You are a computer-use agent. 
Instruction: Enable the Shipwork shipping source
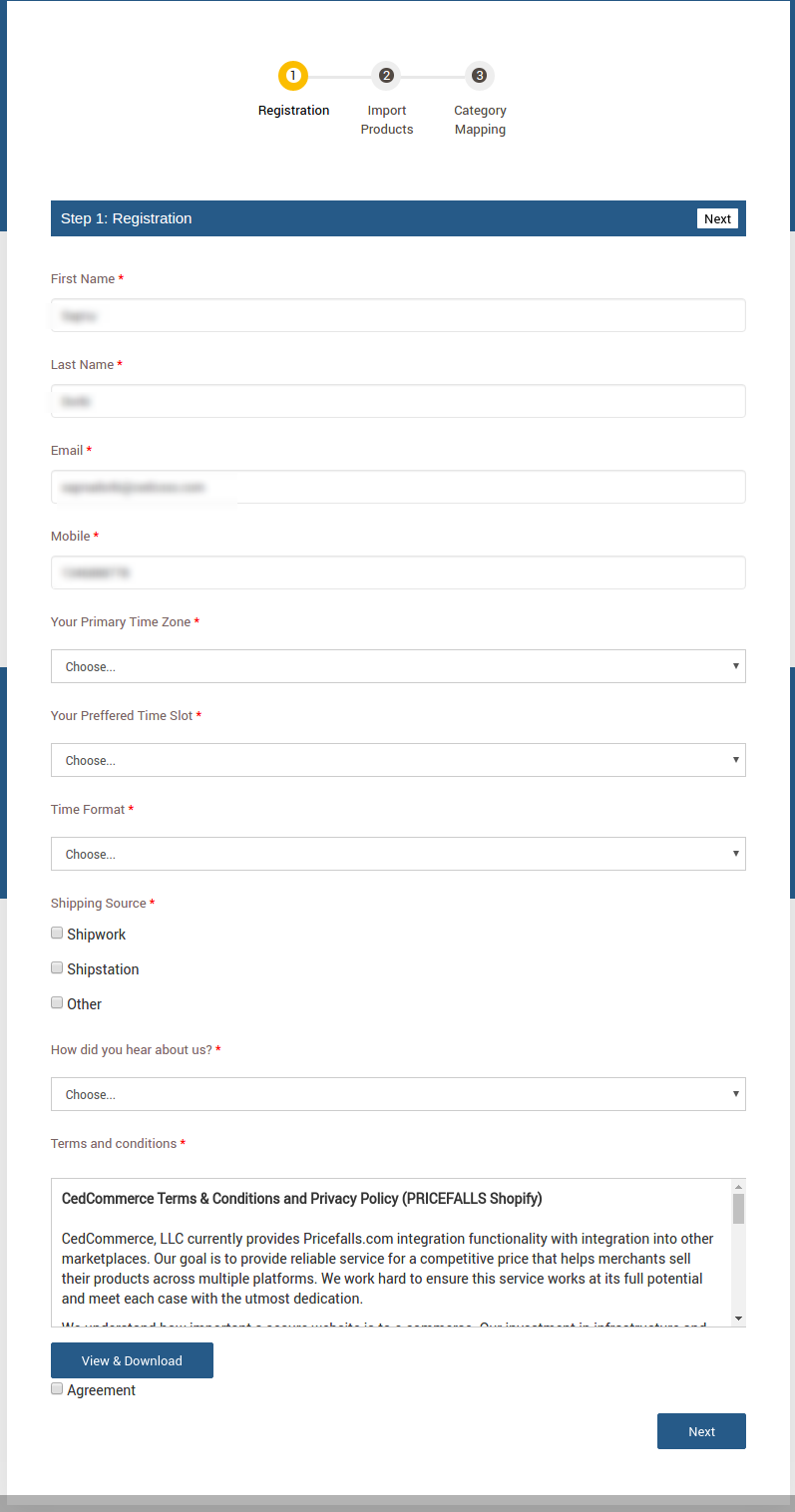pyautogui.click(x=57, y=932)
